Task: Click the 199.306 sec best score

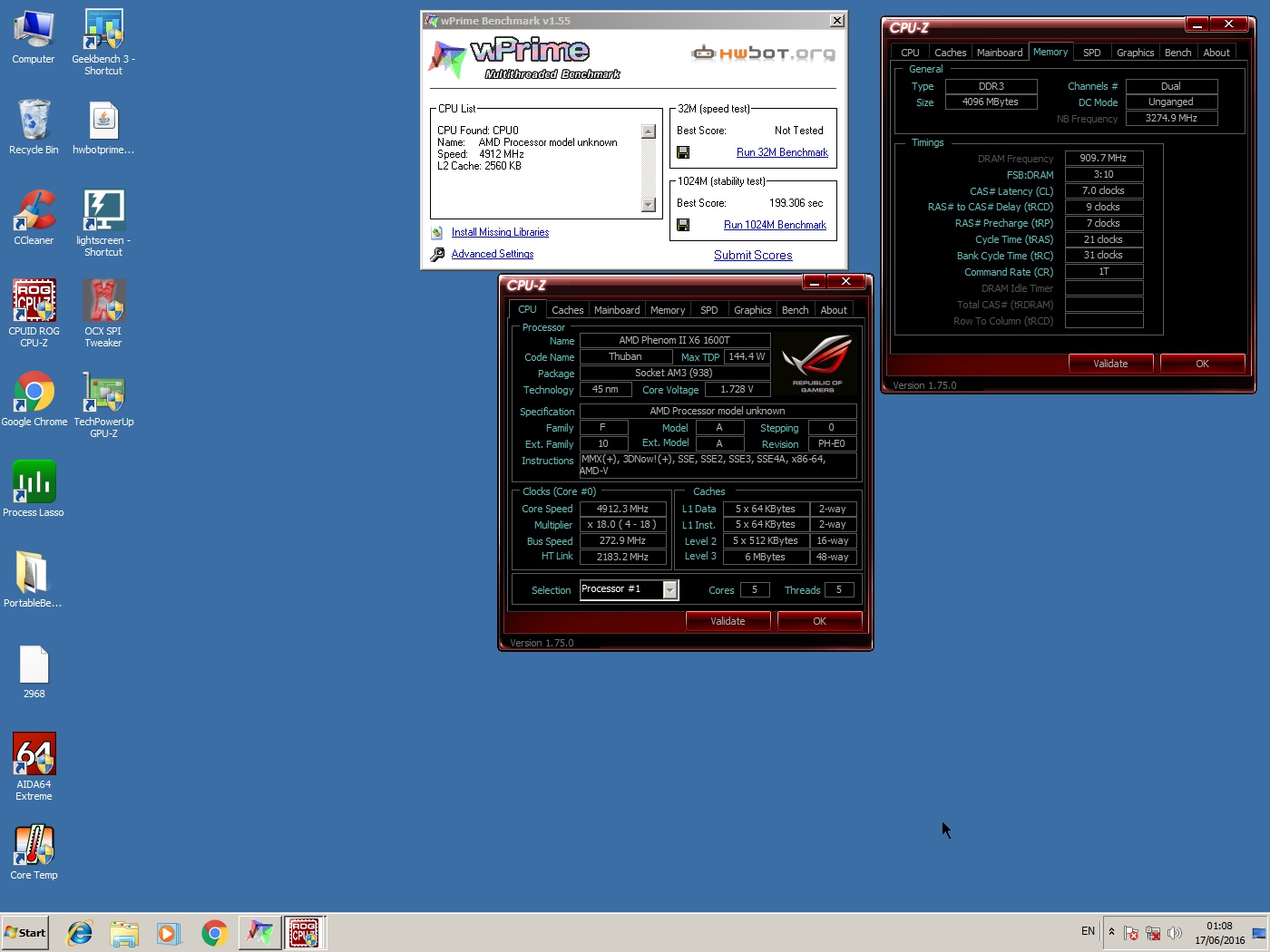Action: (x=796, y=203)
